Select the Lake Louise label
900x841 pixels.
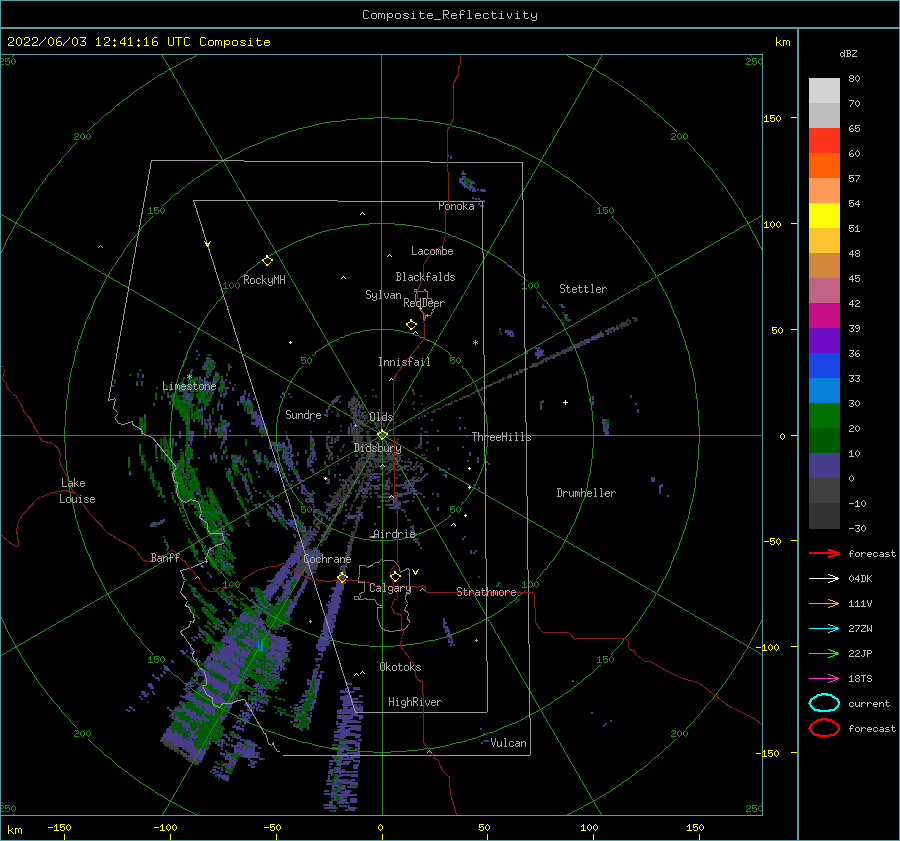(77, 491)
